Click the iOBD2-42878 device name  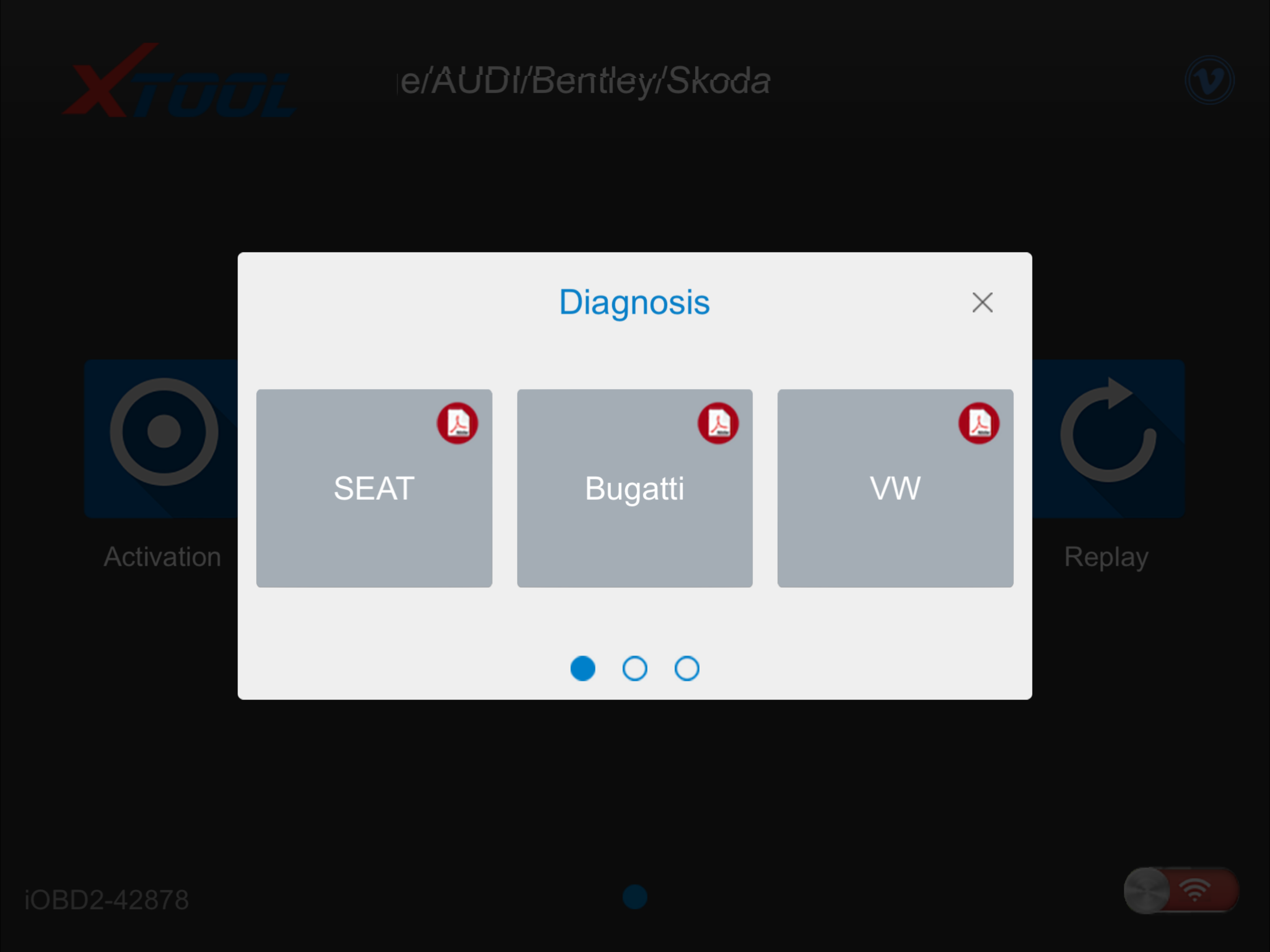(x=107, y=900)
